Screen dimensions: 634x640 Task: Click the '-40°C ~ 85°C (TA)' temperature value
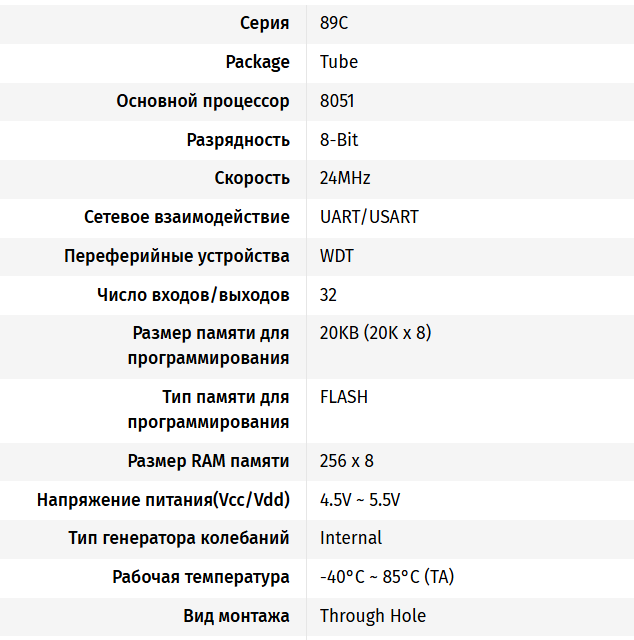click(387, 577)
